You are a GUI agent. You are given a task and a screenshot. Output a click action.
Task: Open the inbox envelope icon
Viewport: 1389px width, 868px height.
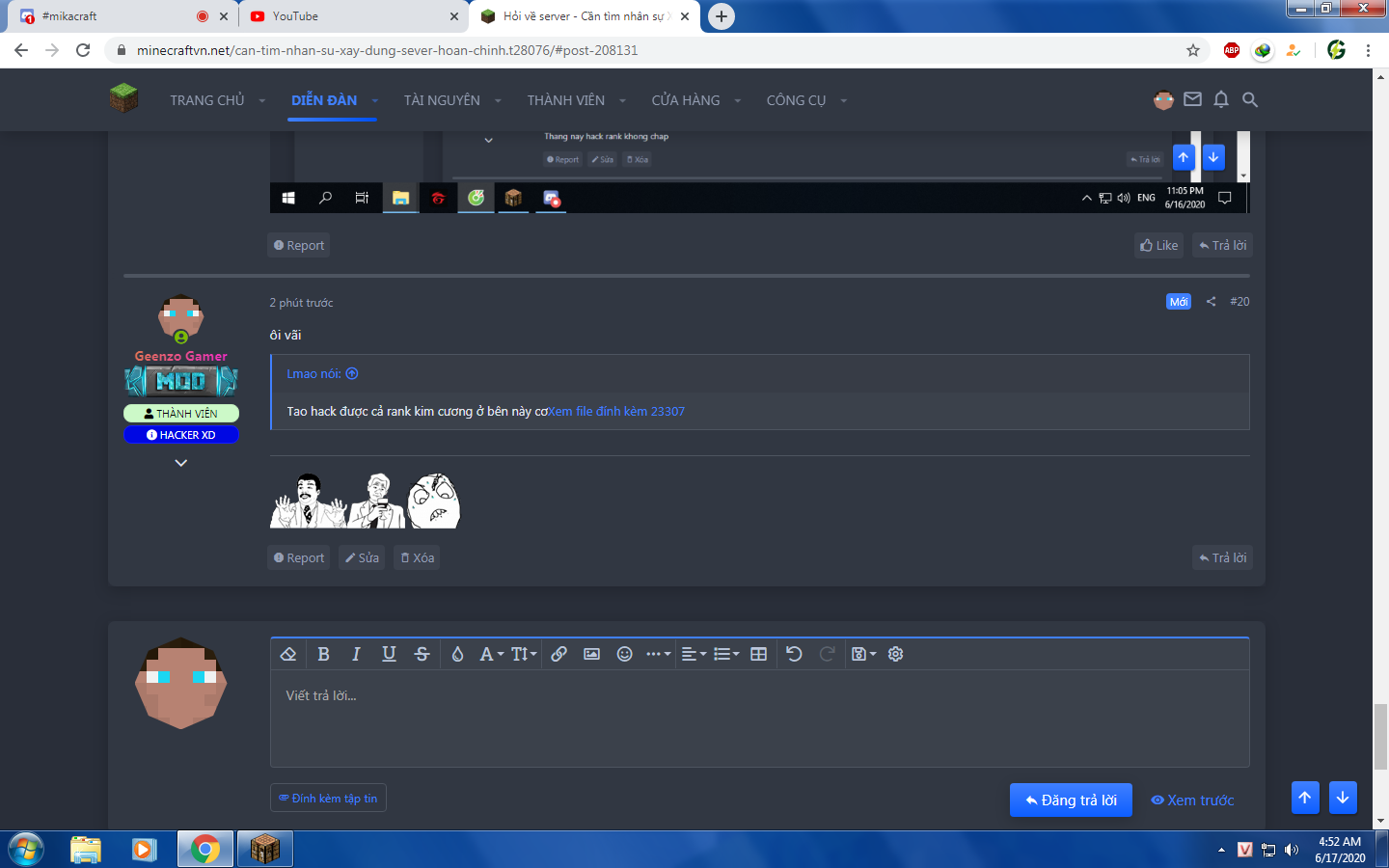pos(1193,99)
